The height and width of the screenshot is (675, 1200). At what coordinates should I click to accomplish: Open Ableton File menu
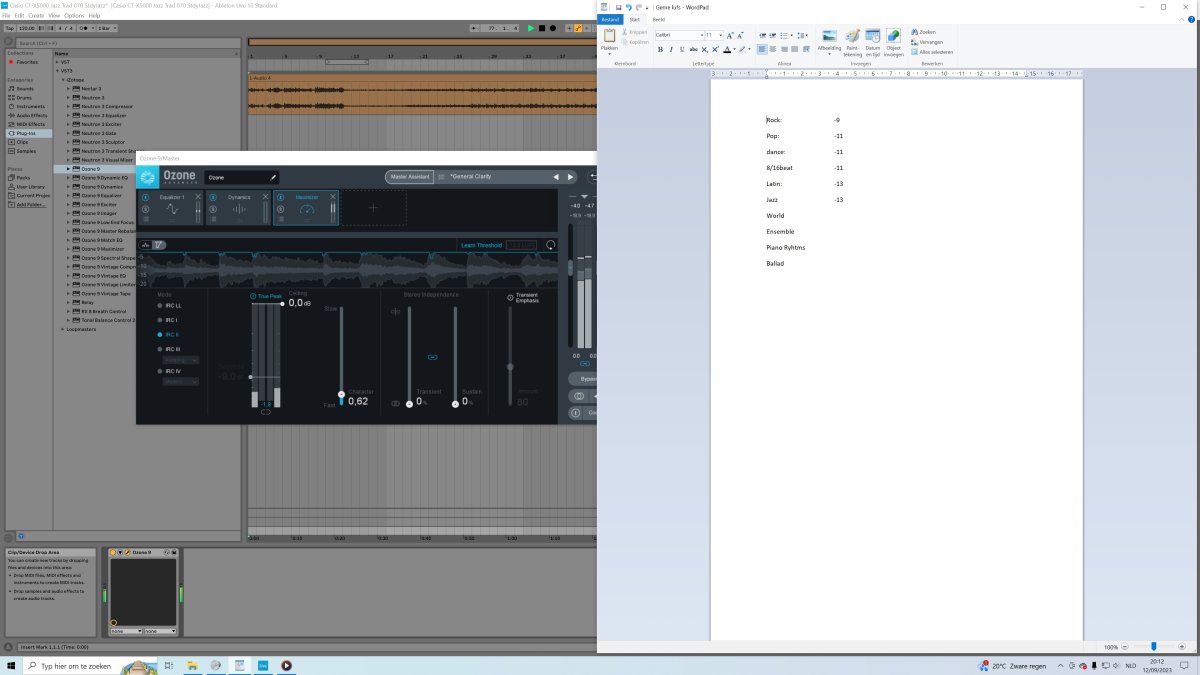[x=6, y=16]
